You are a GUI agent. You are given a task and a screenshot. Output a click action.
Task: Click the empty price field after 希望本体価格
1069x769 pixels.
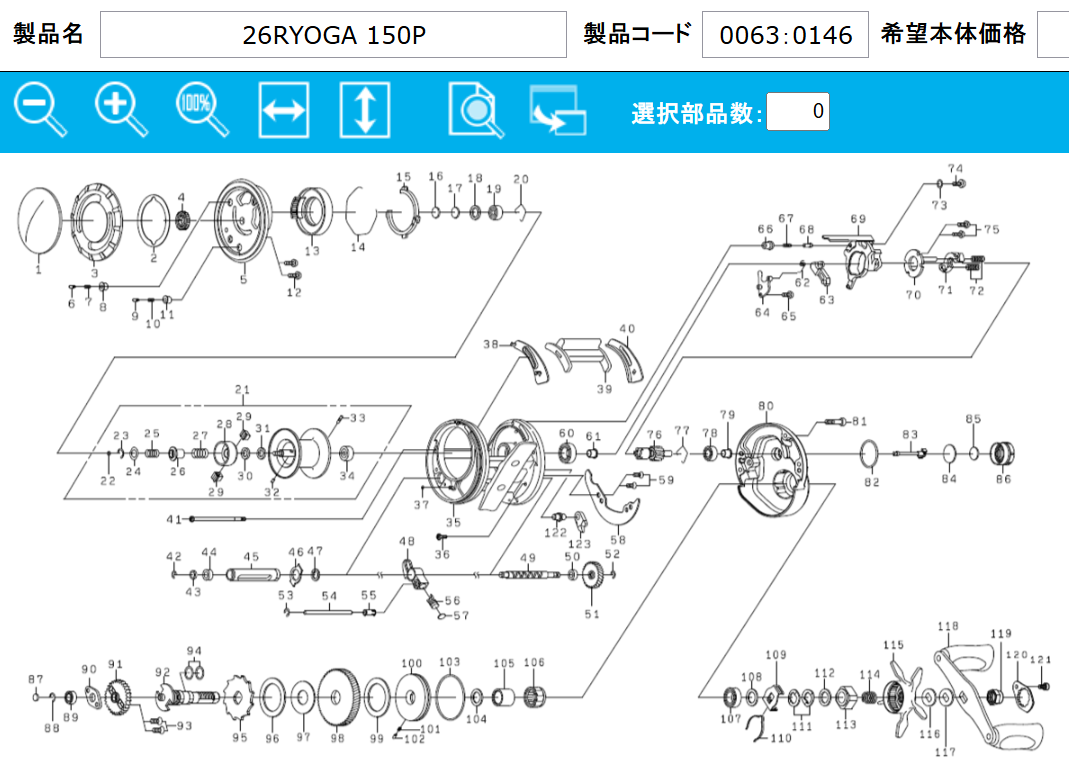coord(1053,35)
